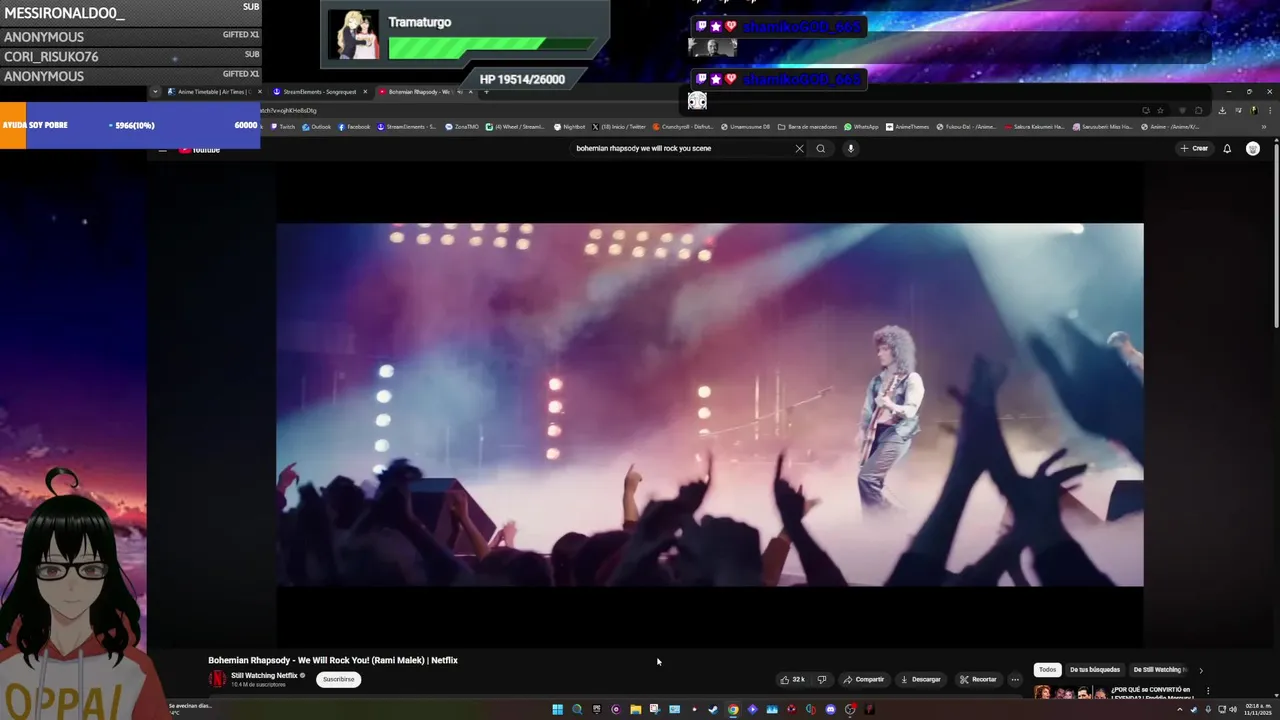This screenshot has height=720, width=1280.
Task: Click the YouTube logo home link
Action: click(199, 150)
